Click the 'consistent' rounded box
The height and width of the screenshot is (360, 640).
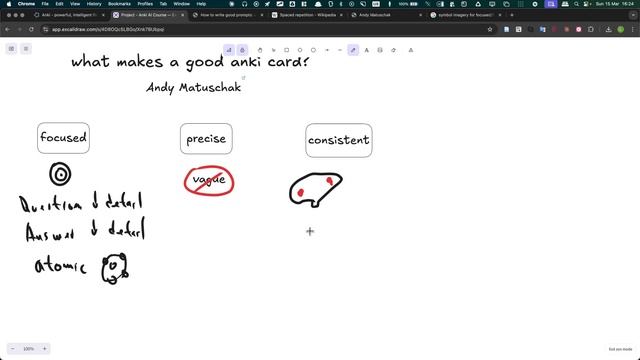click(x=339, y=140)
